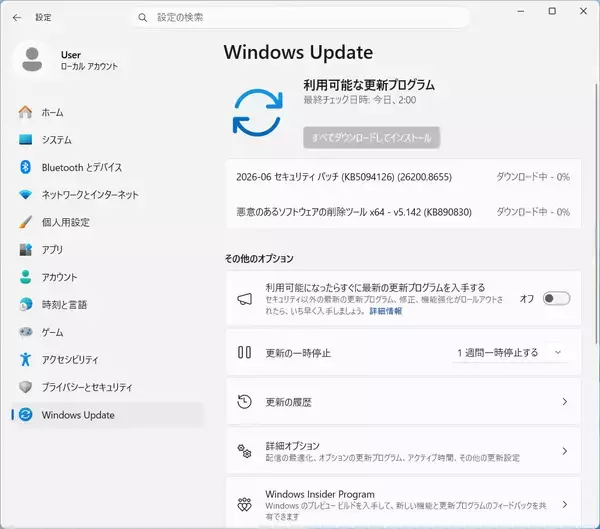Click the アクセシビリティ figure icon
Viewport: 600px width, 529px height.
[26, 359]
